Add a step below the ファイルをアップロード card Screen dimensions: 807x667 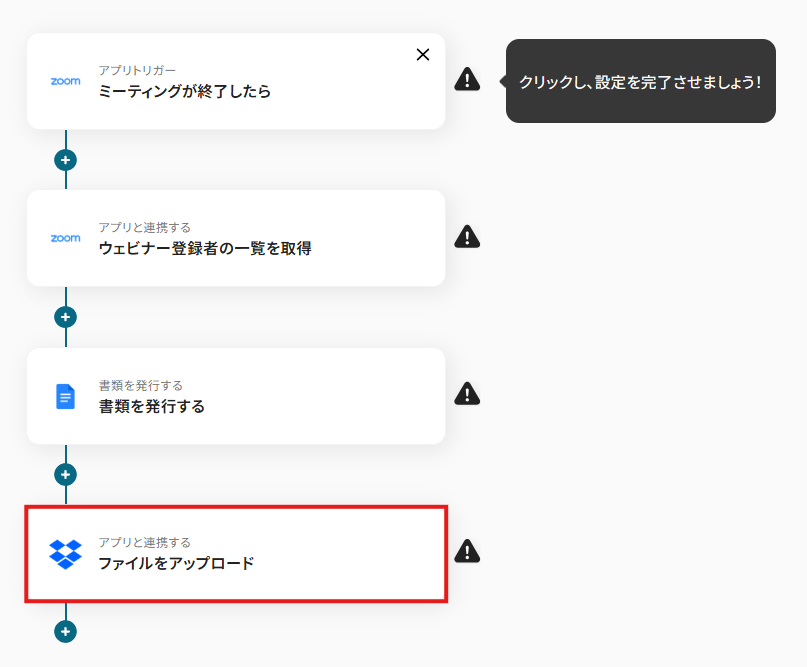[x=65, y=631]
